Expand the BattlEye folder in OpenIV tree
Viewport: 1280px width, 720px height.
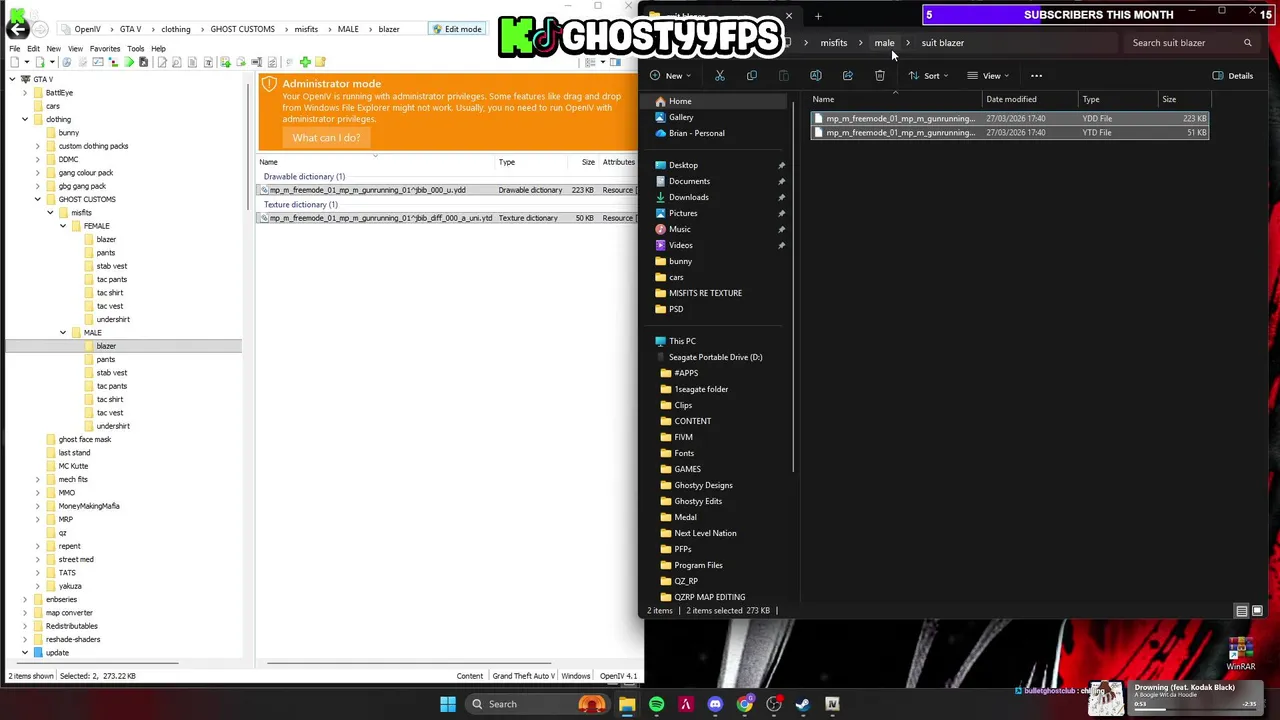25,92
